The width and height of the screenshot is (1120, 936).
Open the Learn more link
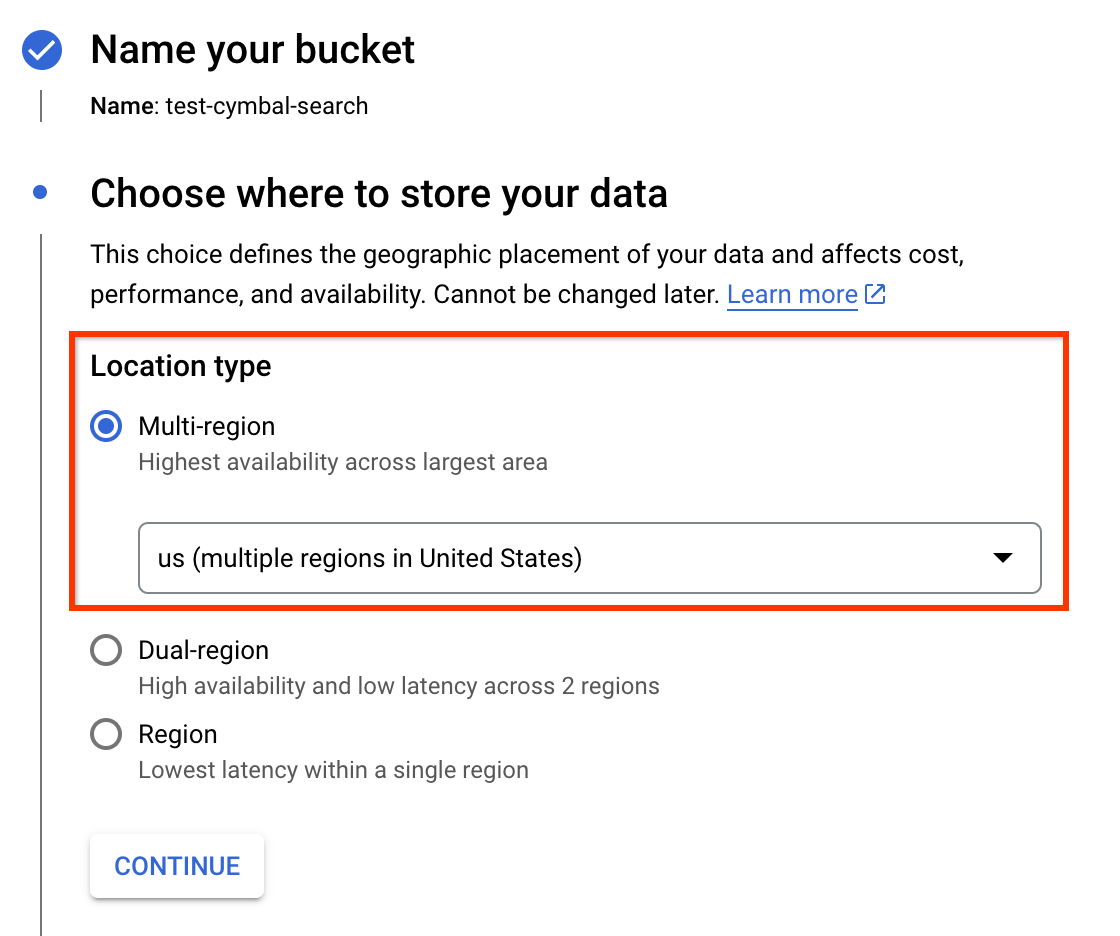click(791, 294)
